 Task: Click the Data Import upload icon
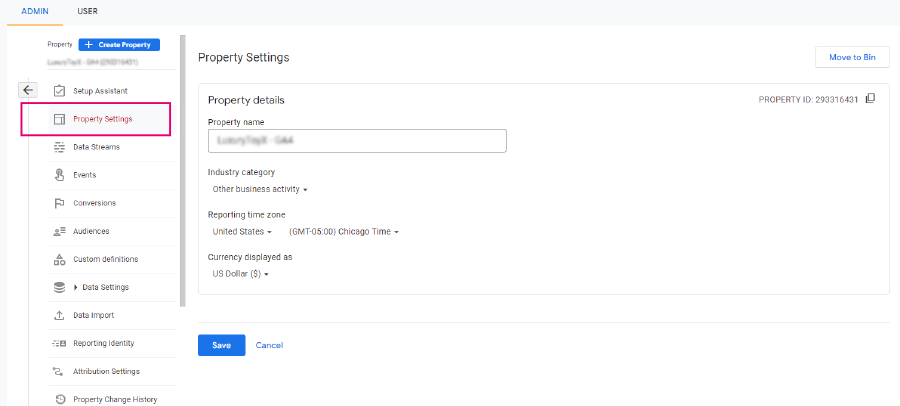[59, 315]
